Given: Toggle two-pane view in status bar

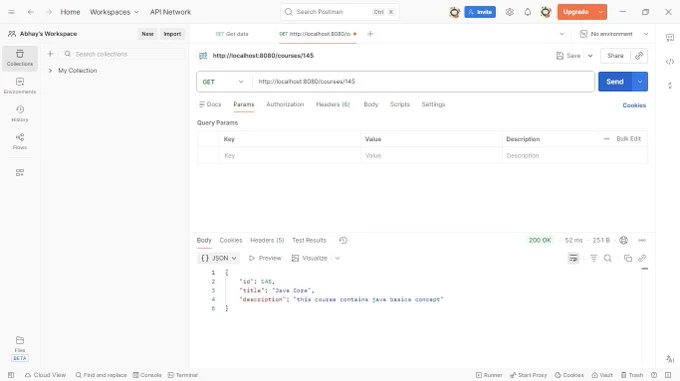Looking at the screenshot, I should [668, 375].
